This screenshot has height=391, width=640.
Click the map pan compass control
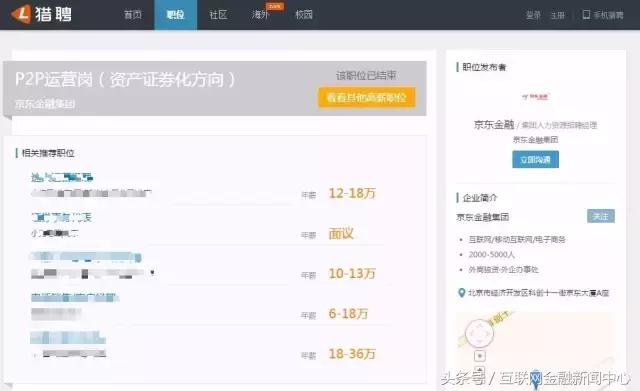[480, 333]
